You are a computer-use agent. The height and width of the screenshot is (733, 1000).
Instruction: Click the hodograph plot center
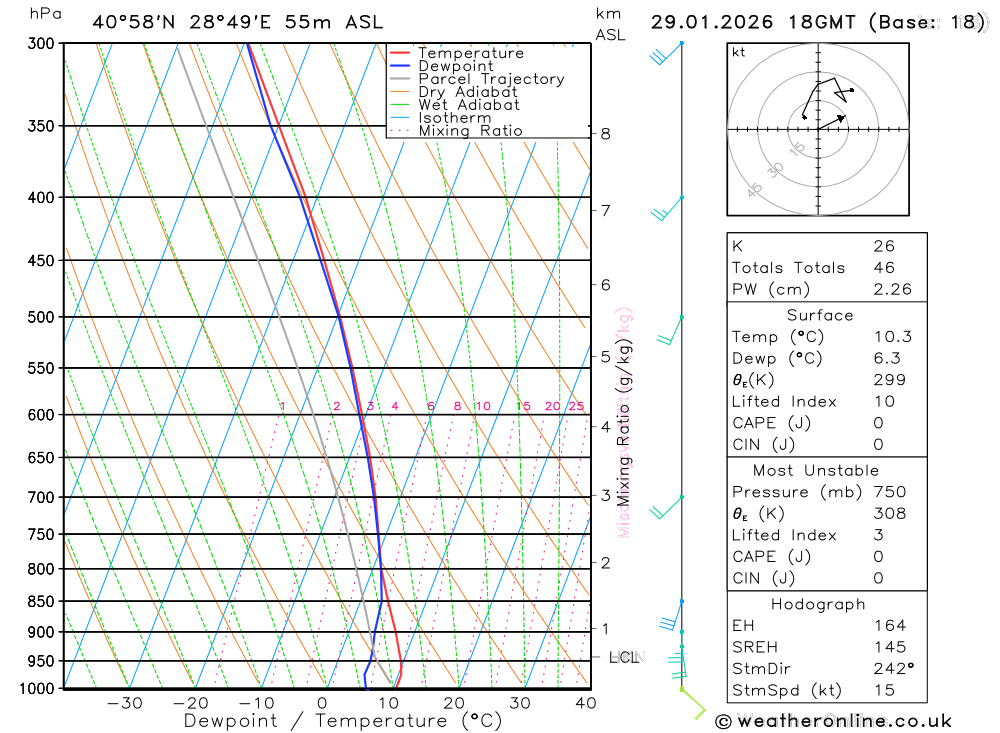tap(818, 130)
